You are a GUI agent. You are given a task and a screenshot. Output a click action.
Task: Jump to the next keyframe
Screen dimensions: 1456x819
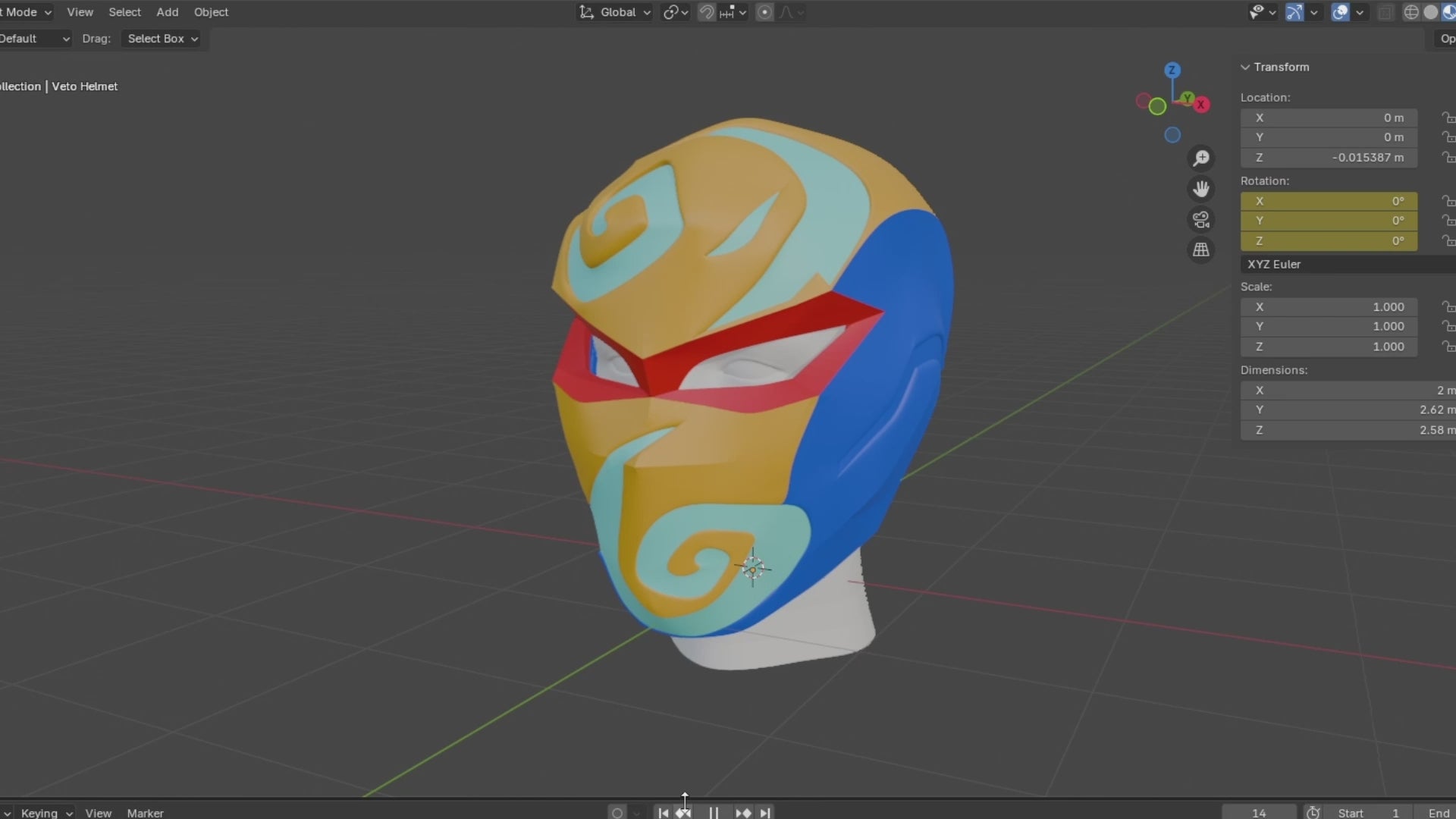tap(743, 813)
